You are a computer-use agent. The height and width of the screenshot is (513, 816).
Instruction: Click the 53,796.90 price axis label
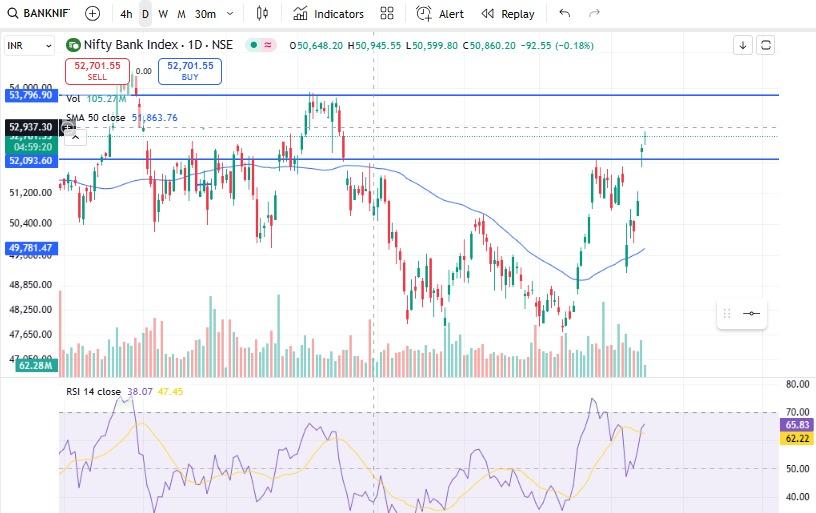coord(31,95)
